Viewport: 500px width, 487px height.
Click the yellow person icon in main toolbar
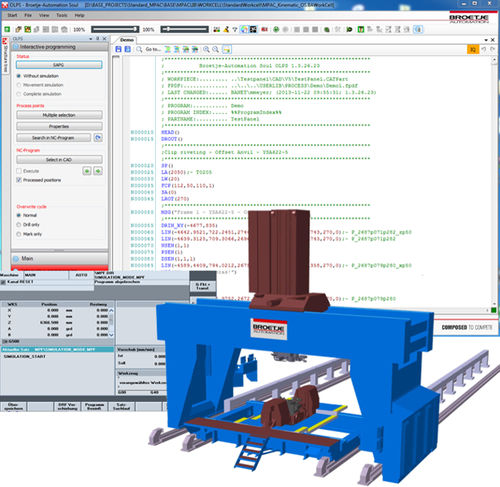click(x=226, y=29)
